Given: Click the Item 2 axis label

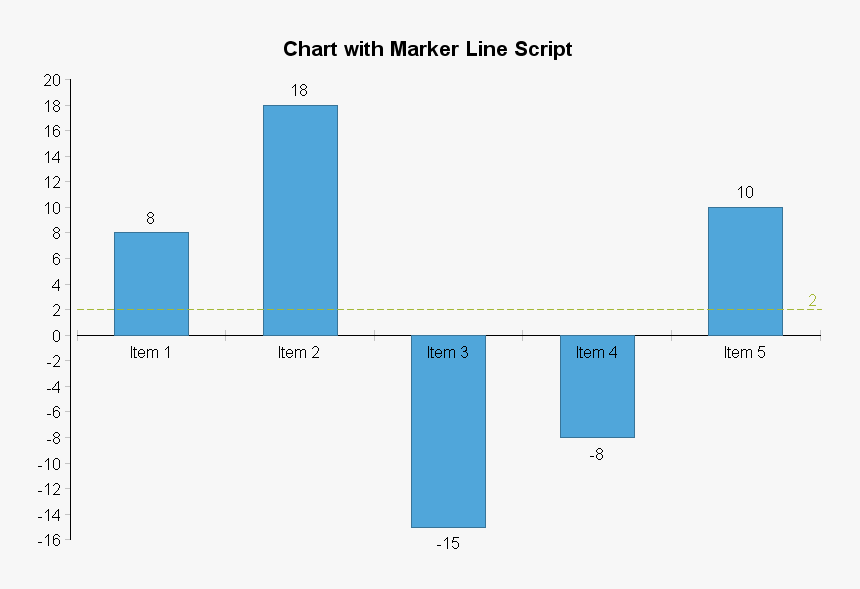Looking at the screenshot, I should pos(298,352).
